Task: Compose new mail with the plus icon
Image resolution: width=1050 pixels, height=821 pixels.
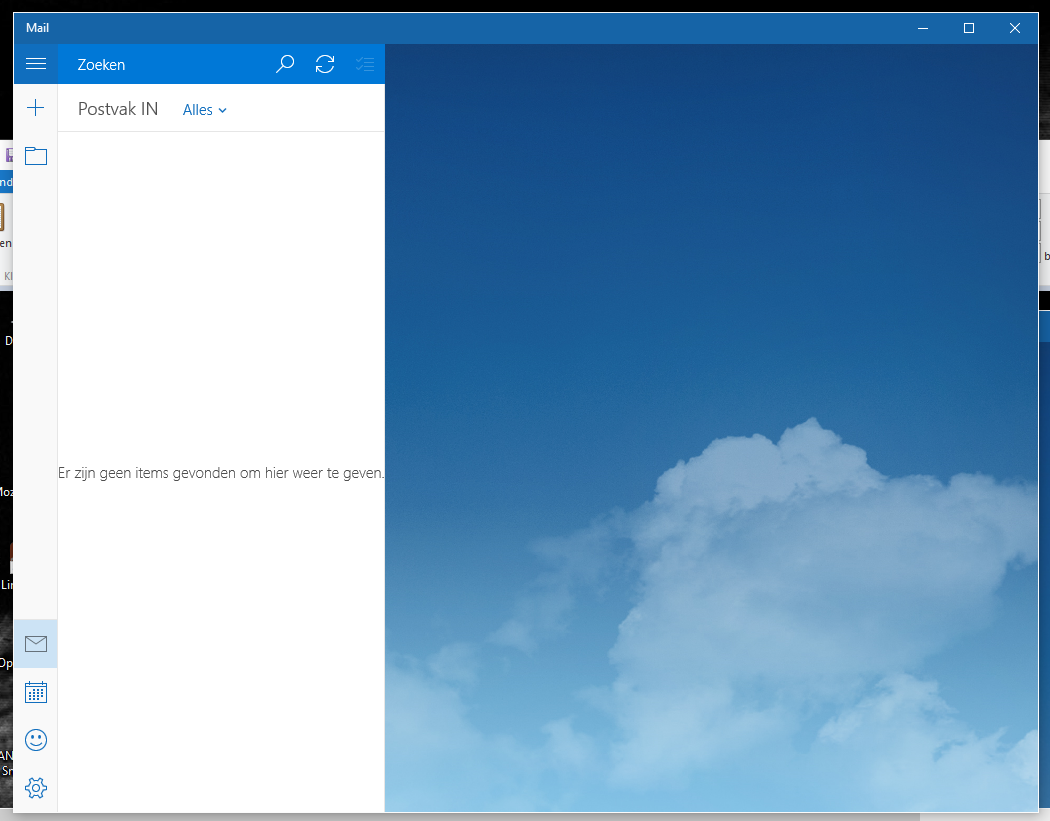Action: point(36,108)
